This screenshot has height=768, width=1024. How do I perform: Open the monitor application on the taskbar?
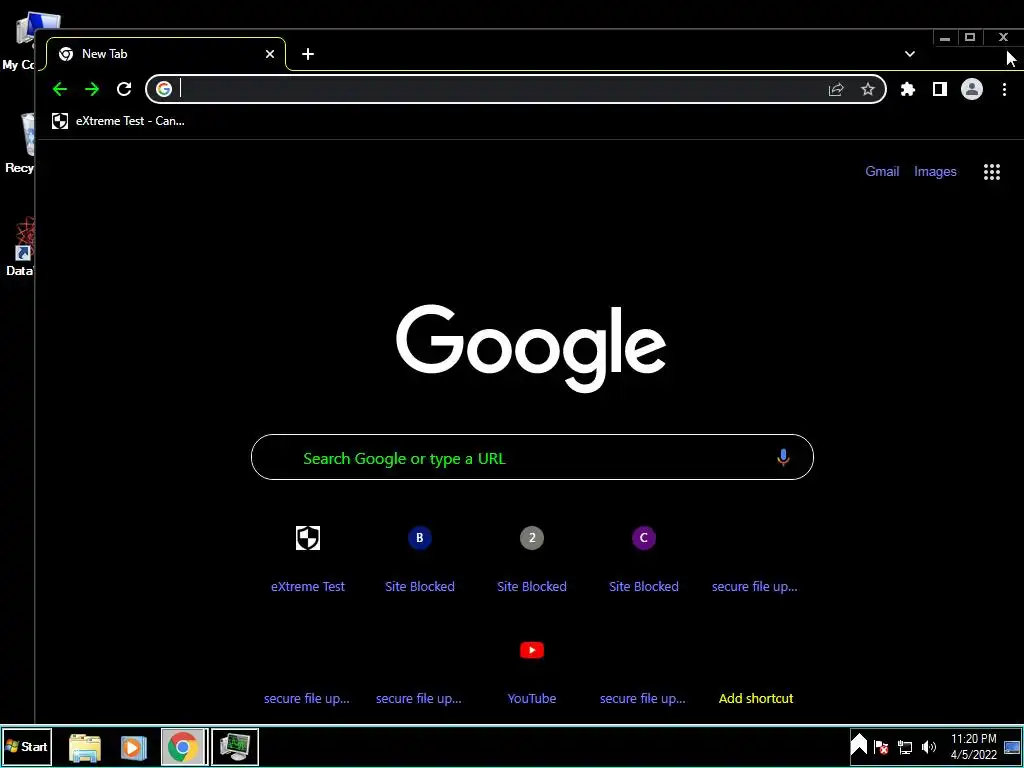[x=235, y=747]
